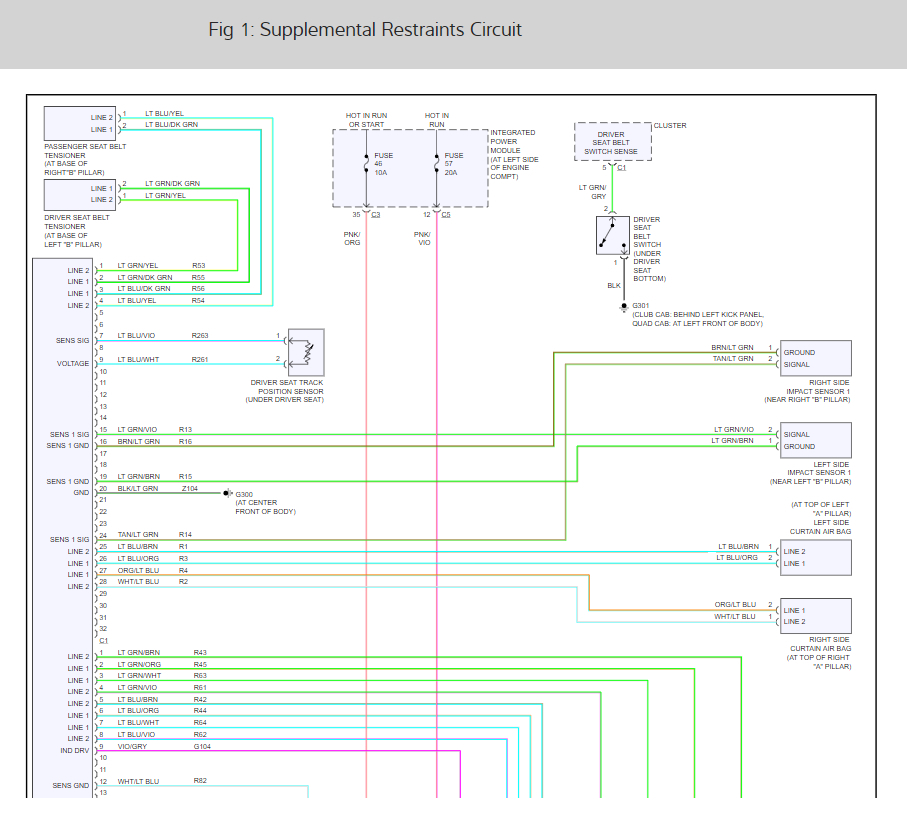
Task: Select circuit code 'R45'
Action: 200,665
